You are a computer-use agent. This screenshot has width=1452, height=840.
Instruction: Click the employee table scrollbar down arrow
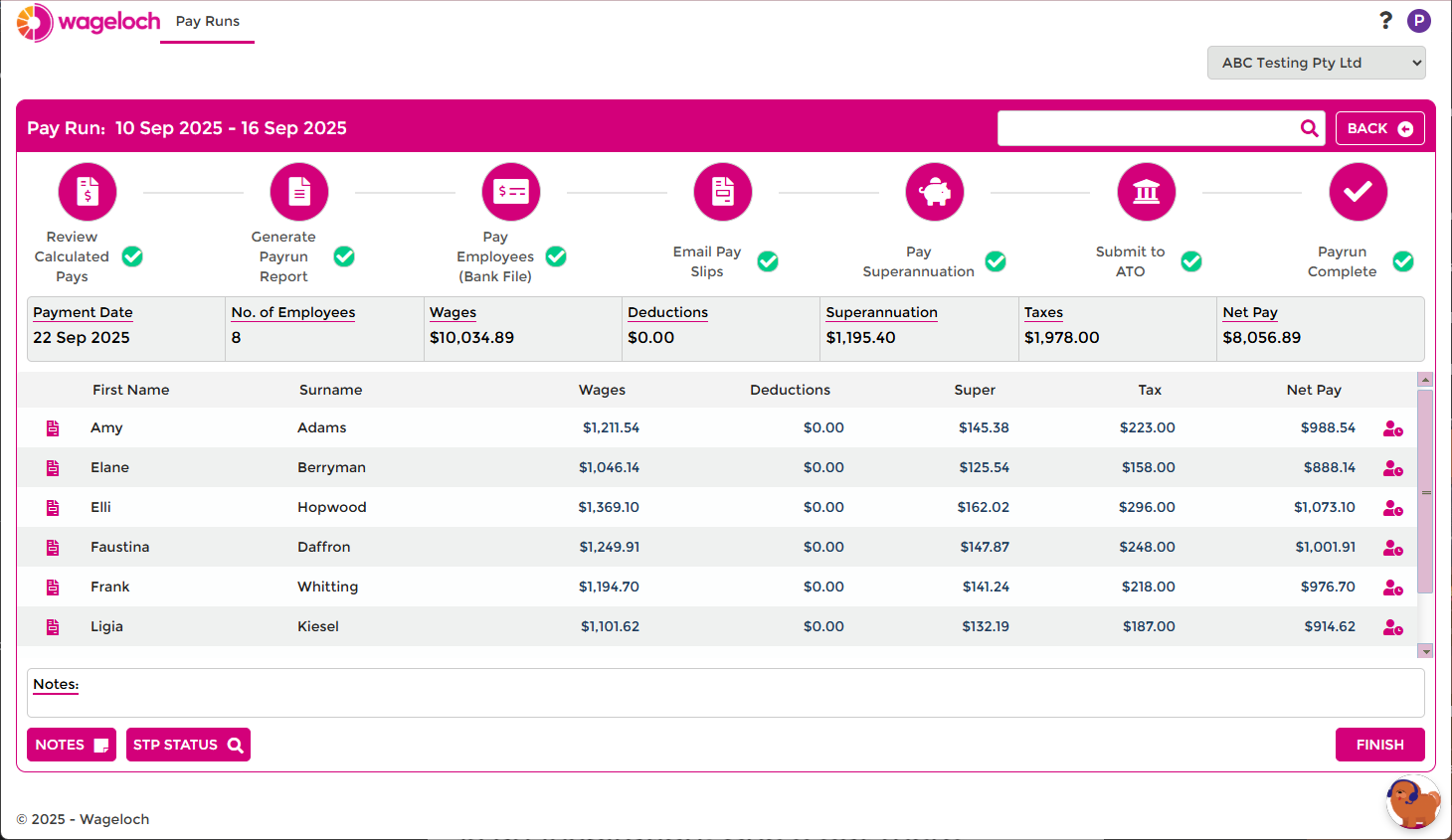point(1426,651)
